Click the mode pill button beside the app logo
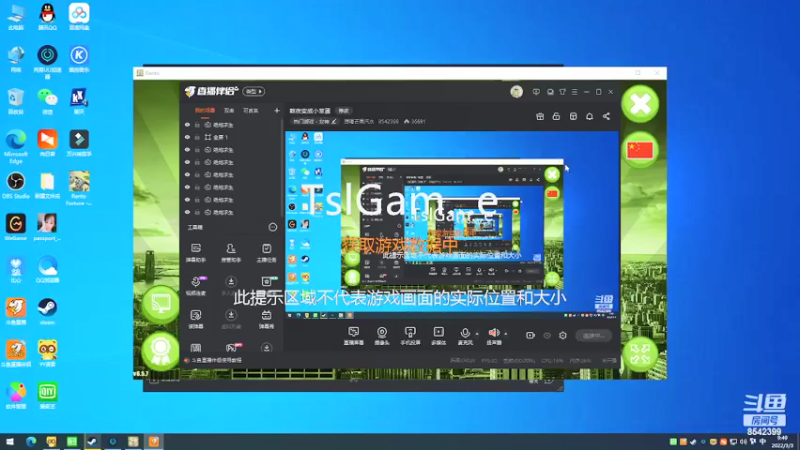Viewport: 800px width, 450px height. coord(254,92)
